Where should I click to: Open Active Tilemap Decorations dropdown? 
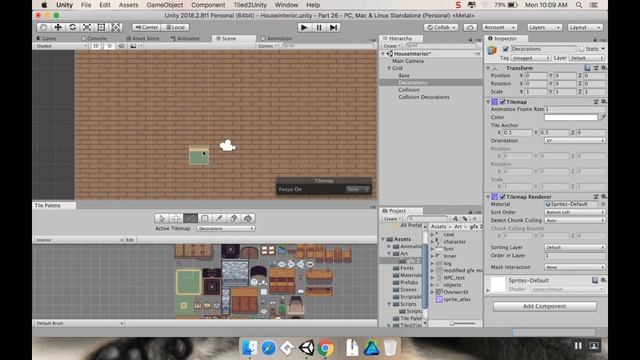pyautogui.click(x=226, y=229)
